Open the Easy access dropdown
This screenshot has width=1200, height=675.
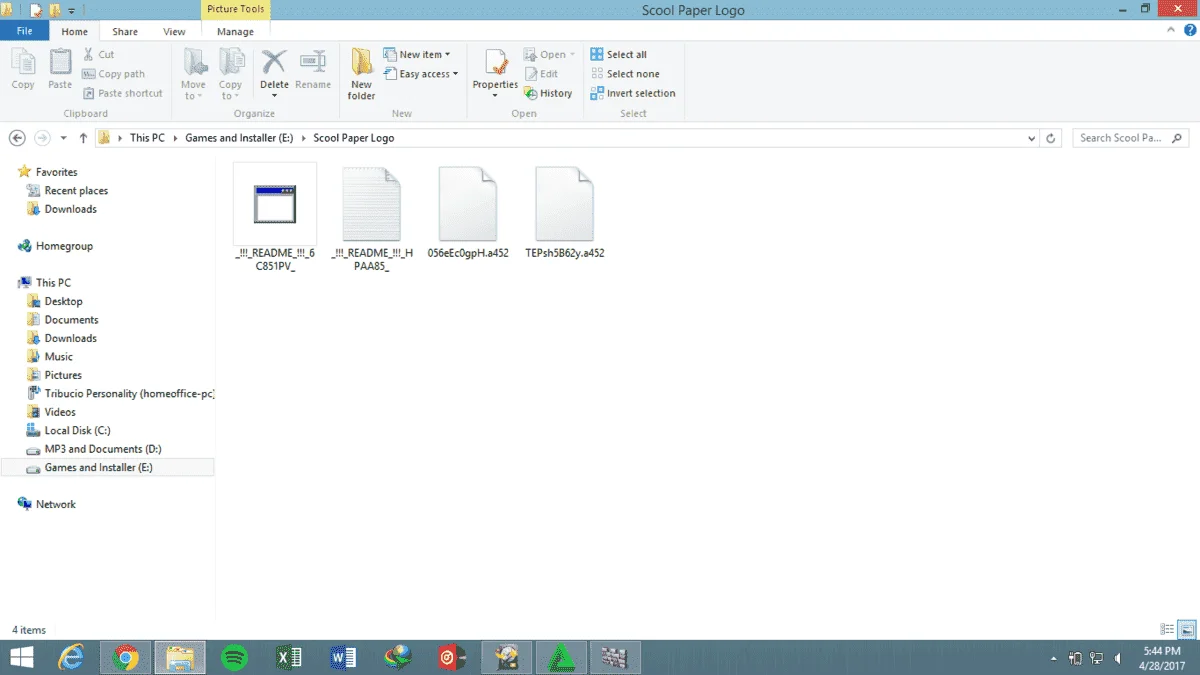tap(421, 74)
